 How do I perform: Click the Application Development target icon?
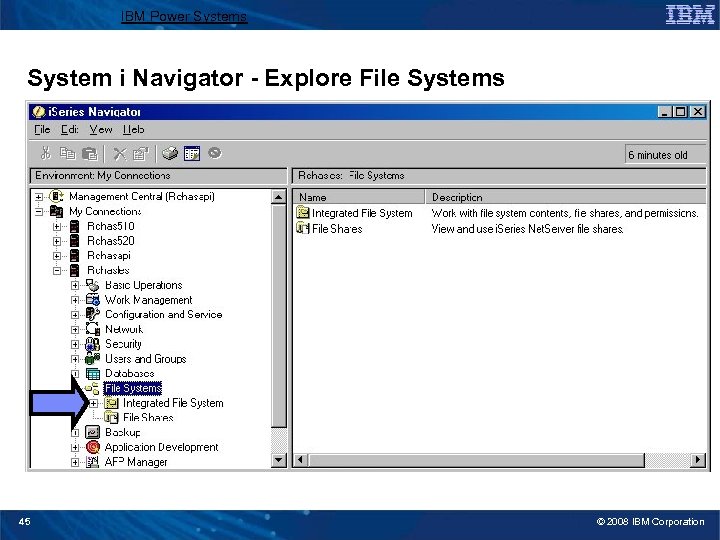coord(92,447)
